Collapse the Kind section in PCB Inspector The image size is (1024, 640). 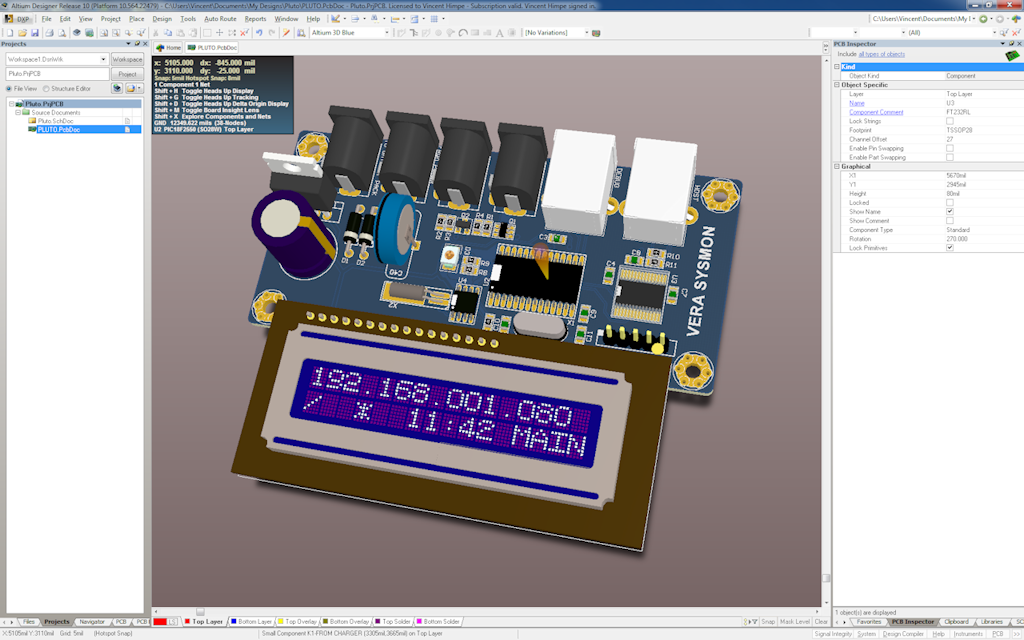pyautogui.click(x=837, y=67)
